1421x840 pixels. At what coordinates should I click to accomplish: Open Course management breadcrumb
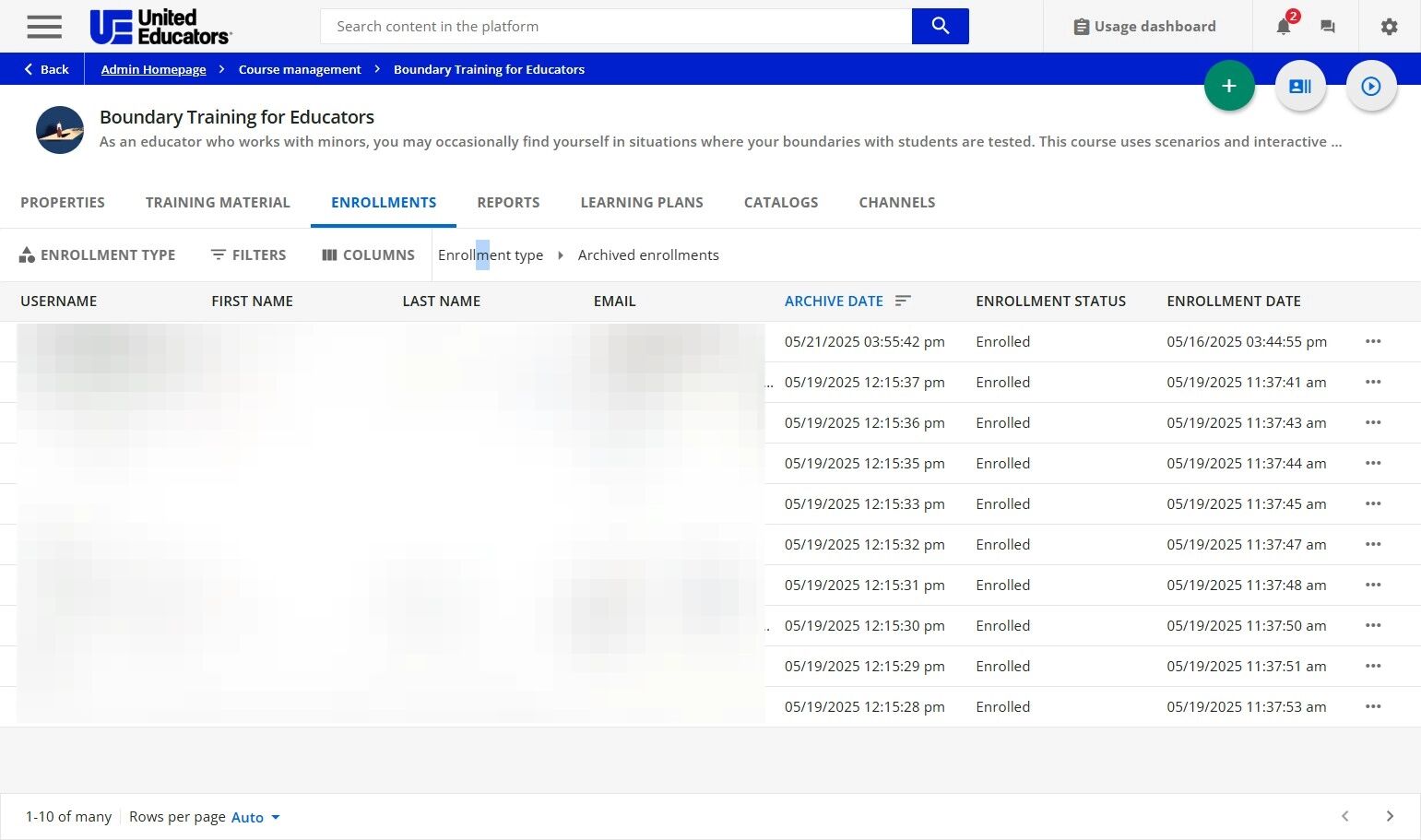pyautogui.click(x=300, y=69)
